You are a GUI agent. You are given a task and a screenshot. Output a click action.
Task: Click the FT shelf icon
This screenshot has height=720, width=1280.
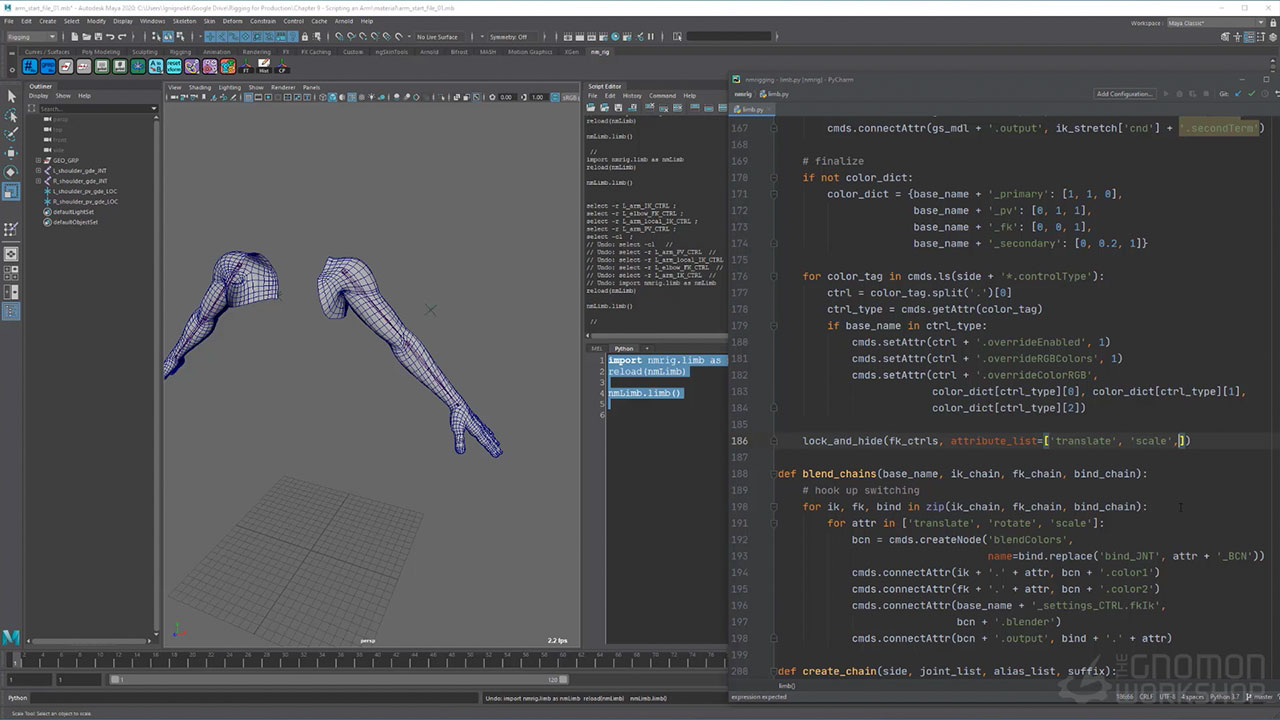[x=246, y=67]
